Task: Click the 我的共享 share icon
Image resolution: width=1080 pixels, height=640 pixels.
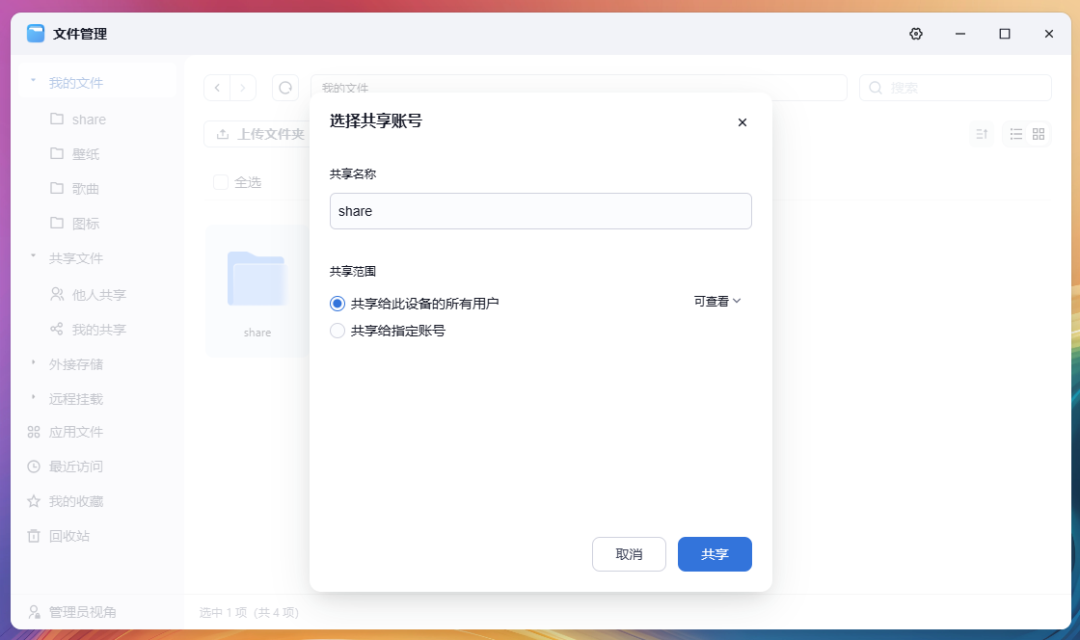Action: tap(56, 329)
